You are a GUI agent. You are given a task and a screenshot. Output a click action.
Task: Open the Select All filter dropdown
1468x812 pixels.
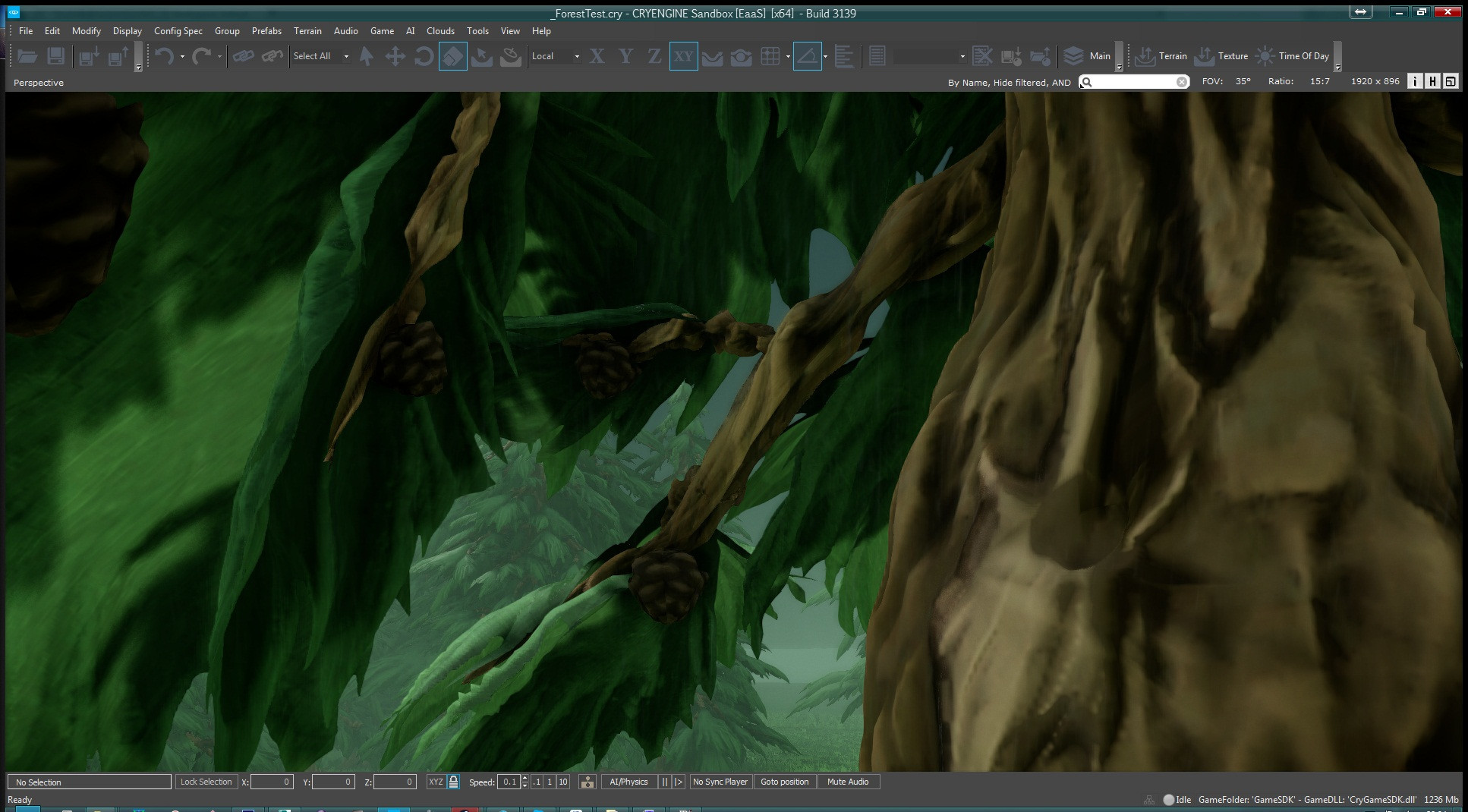click(x=321, y=56)
